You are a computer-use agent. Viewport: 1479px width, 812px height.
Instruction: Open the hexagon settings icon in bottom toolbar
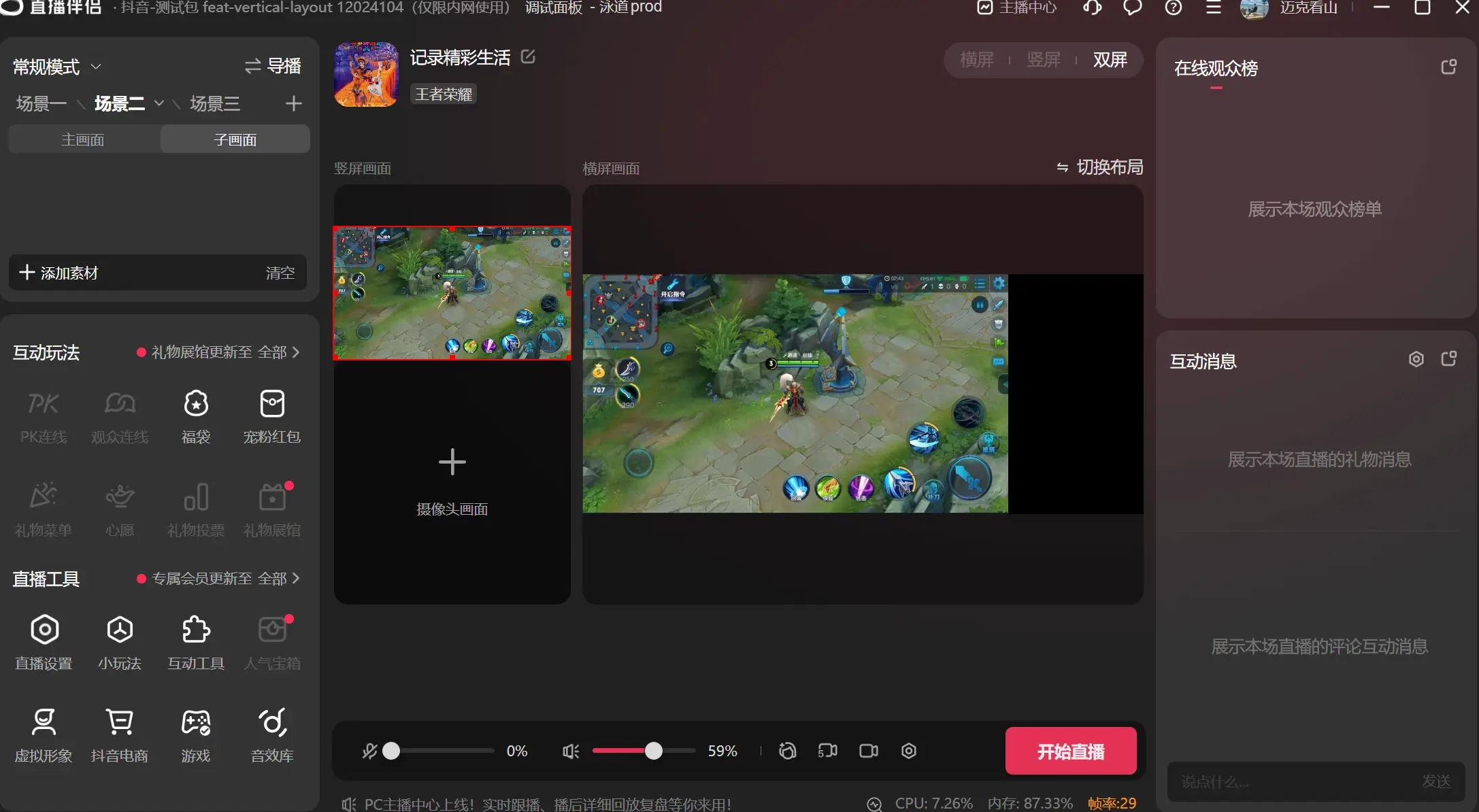(x=909, y=751)
